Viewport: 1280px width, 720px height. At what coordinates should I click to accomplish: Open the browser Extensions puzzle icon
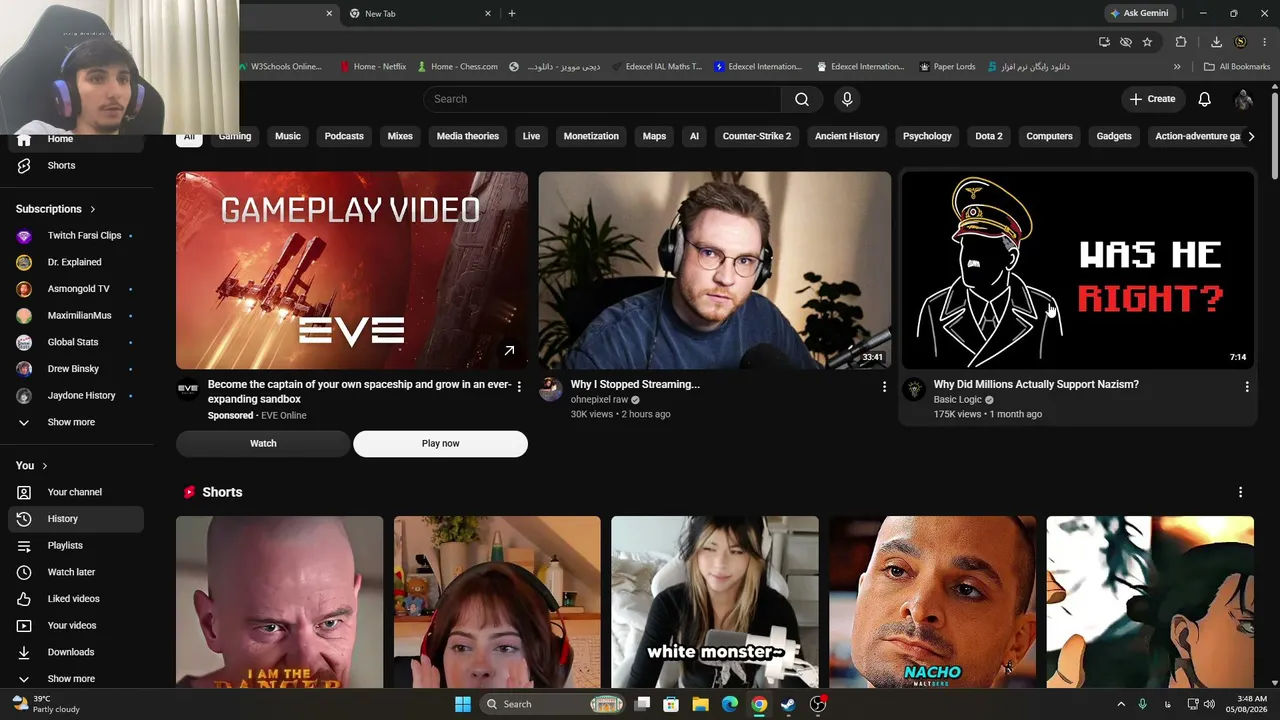point(1181,42)
